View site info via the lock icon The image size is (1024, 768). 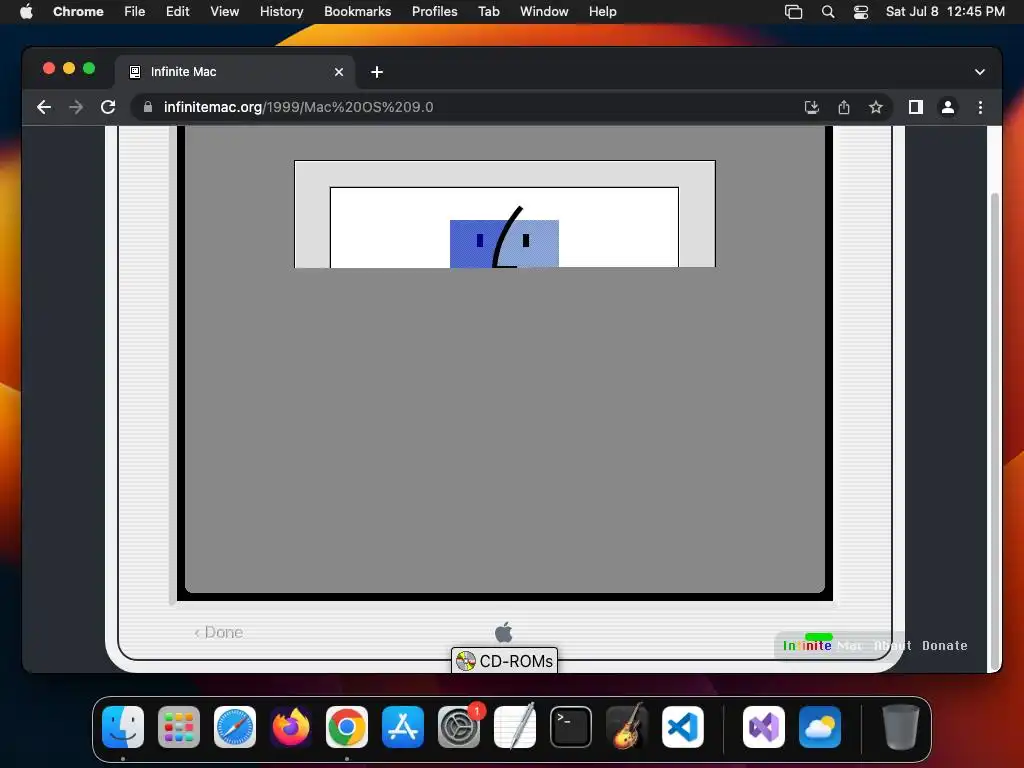pyautogui.click(x=148, y=107)
